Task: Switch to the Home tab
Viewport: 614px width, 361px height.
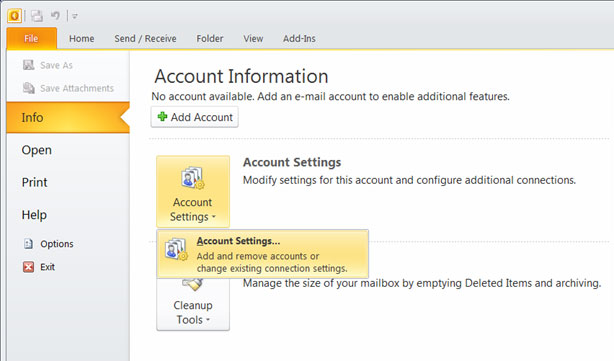Action: (x=81, y=38)
